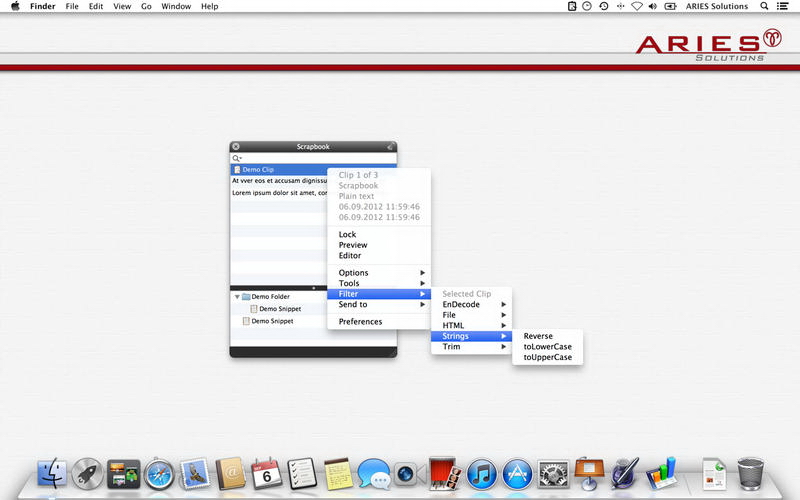Open Time Machine menu bar icon
Image resolution: width=800 pixels, height=500 pixels.
point(603,6)
